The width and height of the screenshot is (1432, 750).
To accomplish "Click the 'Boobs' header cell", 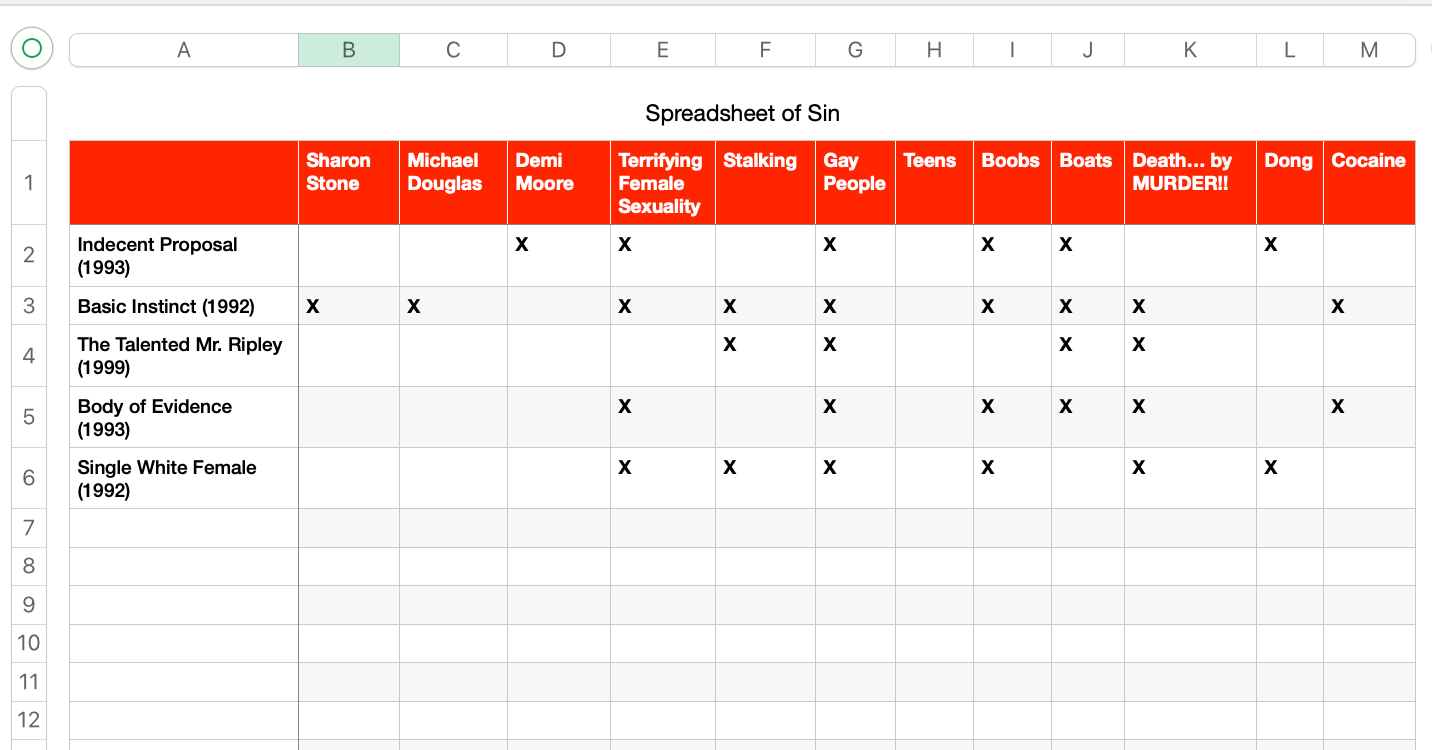I will coord(1012,182).
